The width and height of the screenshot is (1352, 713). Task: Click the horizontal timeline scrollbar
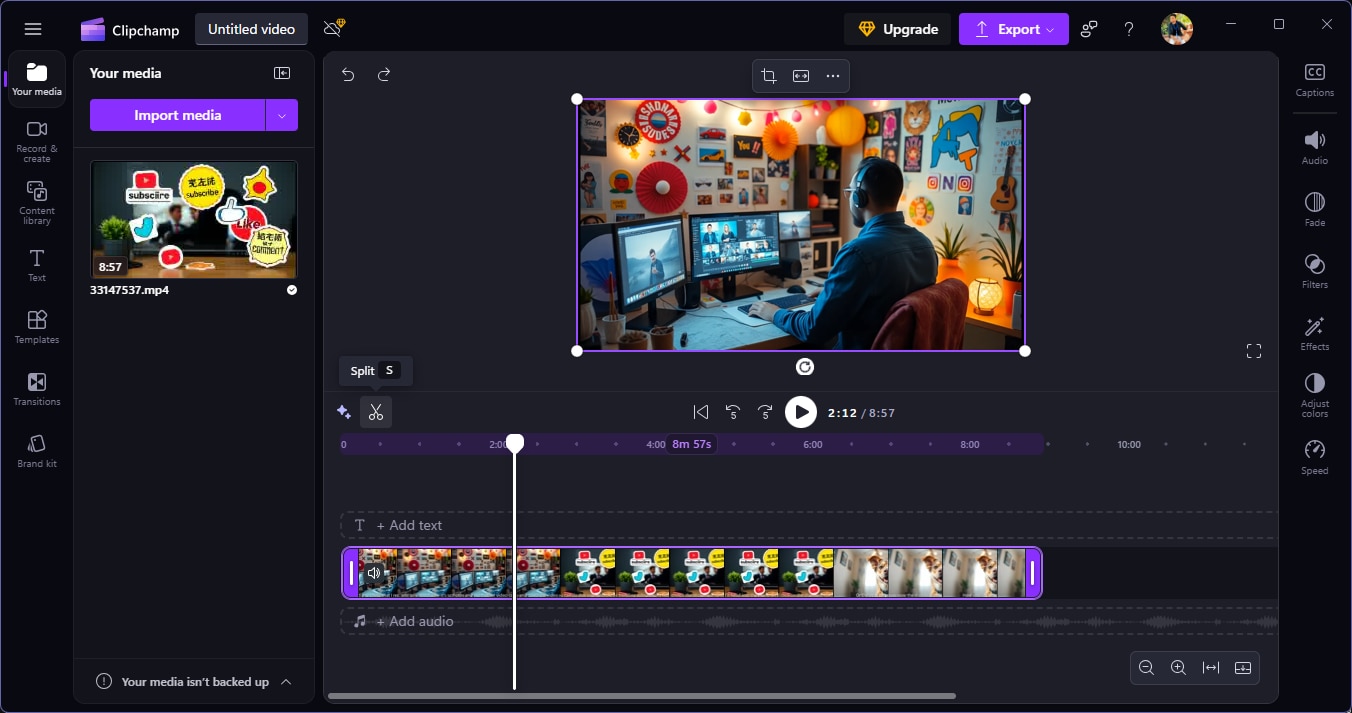[x=642, y=696]
